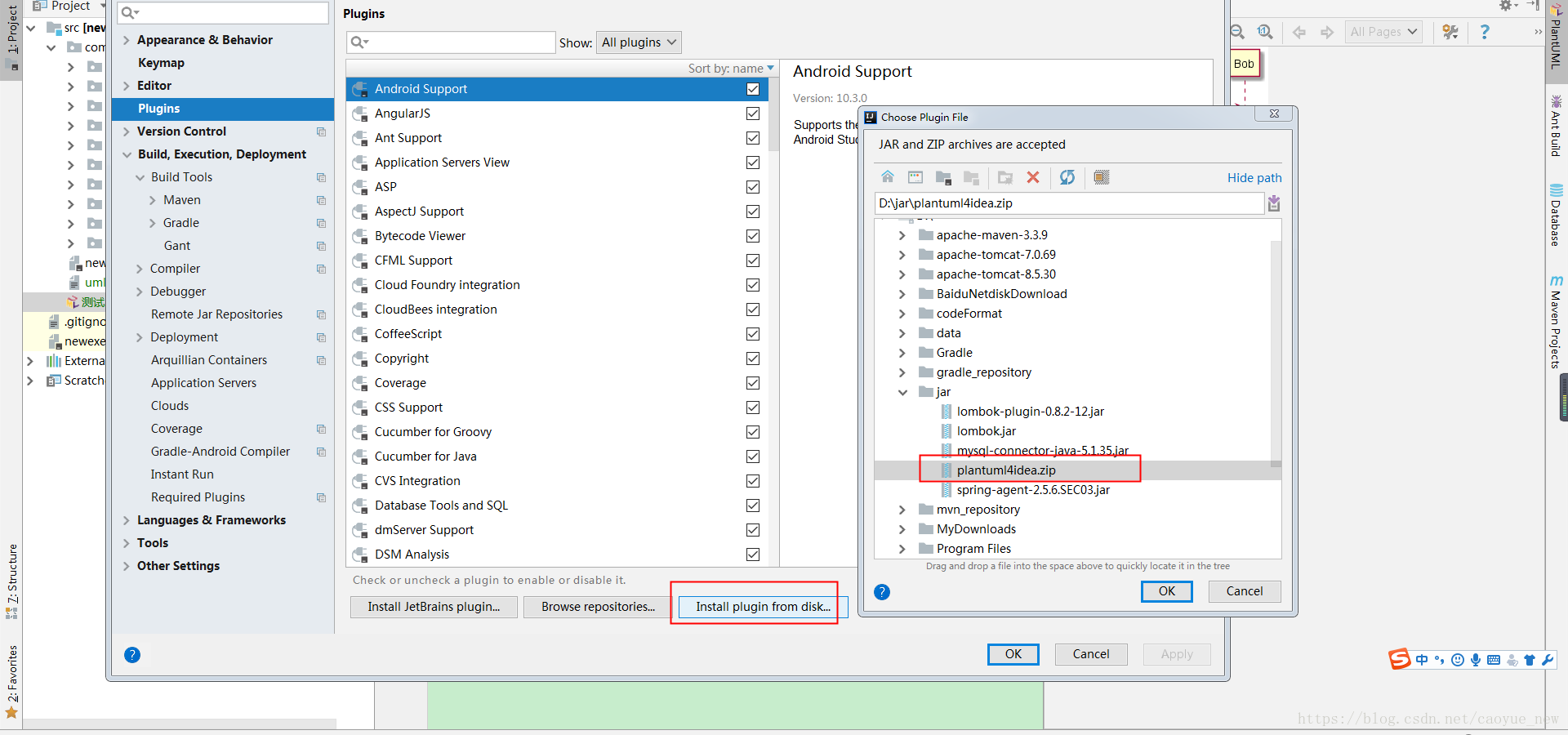Reset PlantUML zoom to actual size
The height and width of the screenshot is (735, 1568).
pos(1265,32)
